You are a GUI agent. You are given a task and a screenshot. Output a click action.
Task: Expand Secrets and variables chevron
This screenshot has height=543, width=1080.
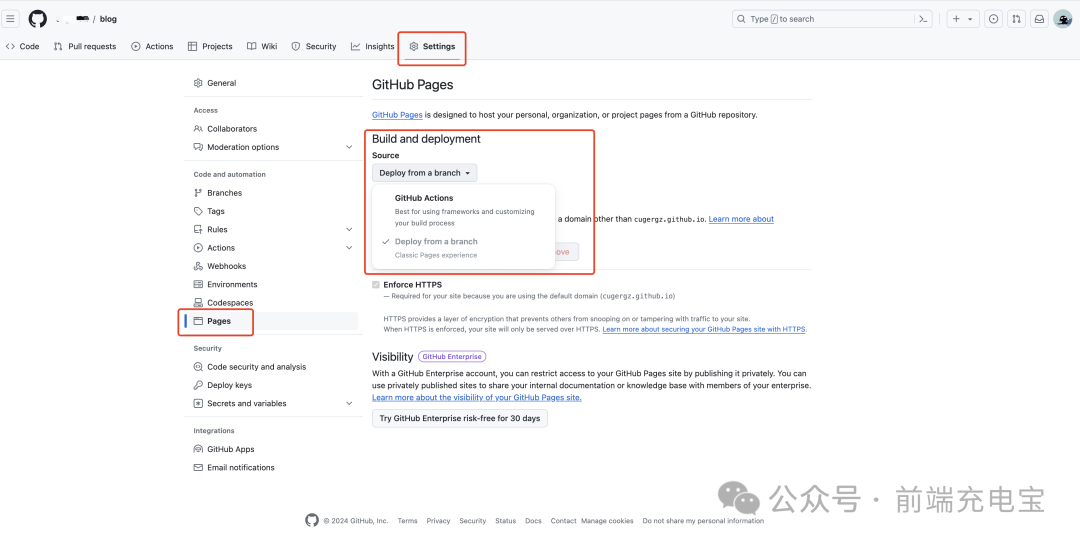[x=349, y=404]
